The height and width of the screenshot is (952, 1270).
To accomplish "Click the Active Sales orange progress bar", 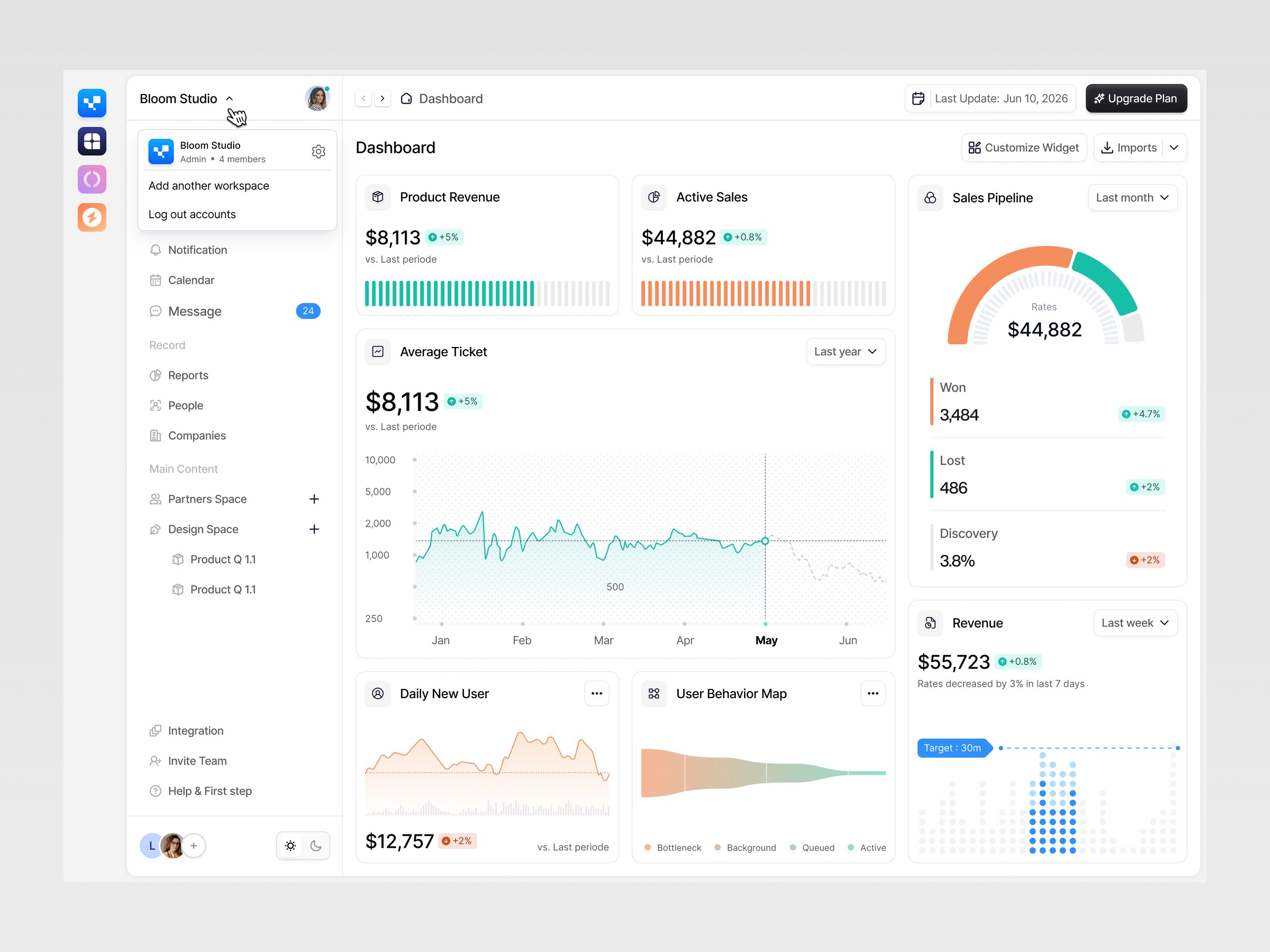I will 726,294.
